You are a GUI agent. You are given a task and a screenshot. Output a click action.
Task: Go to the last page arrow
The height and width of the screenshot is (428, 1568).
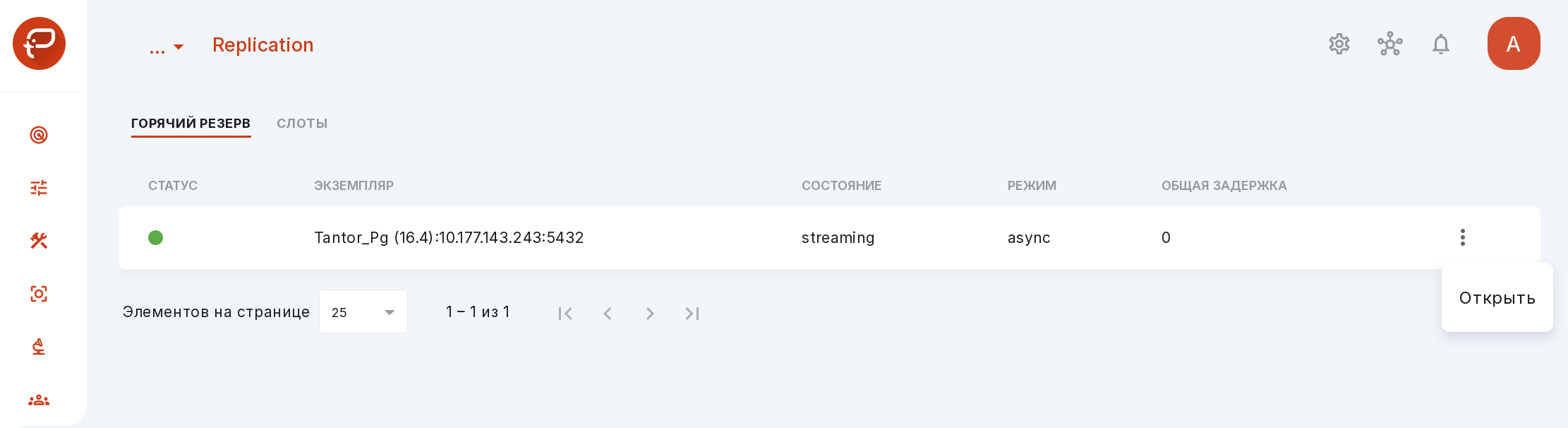tap(692, 313)
